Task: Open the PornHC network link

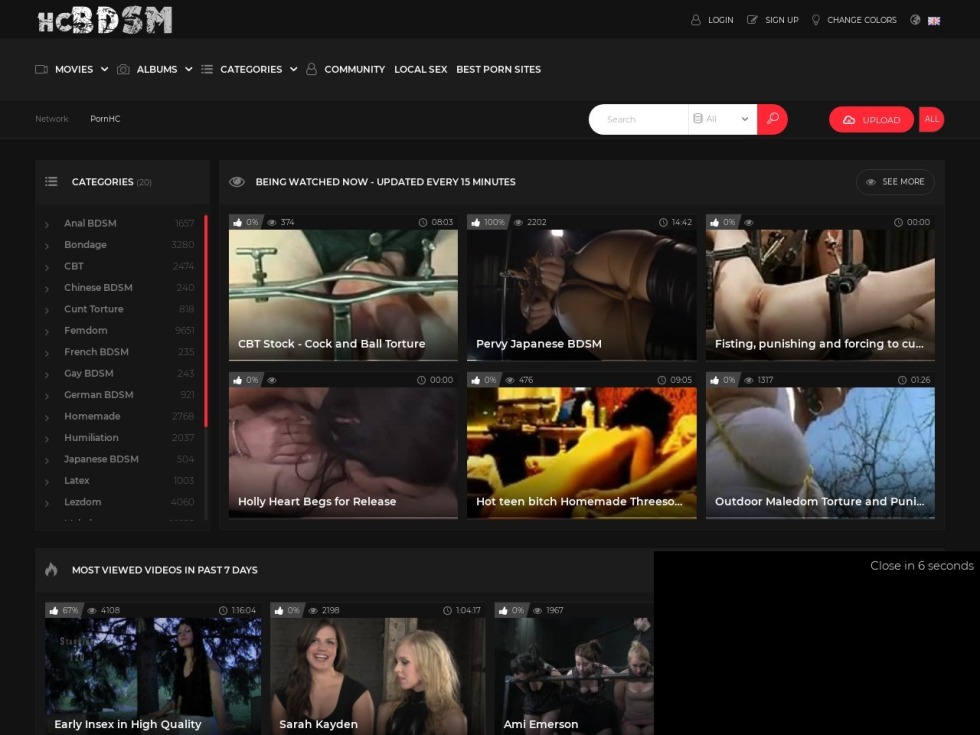Action: (105, 119)
